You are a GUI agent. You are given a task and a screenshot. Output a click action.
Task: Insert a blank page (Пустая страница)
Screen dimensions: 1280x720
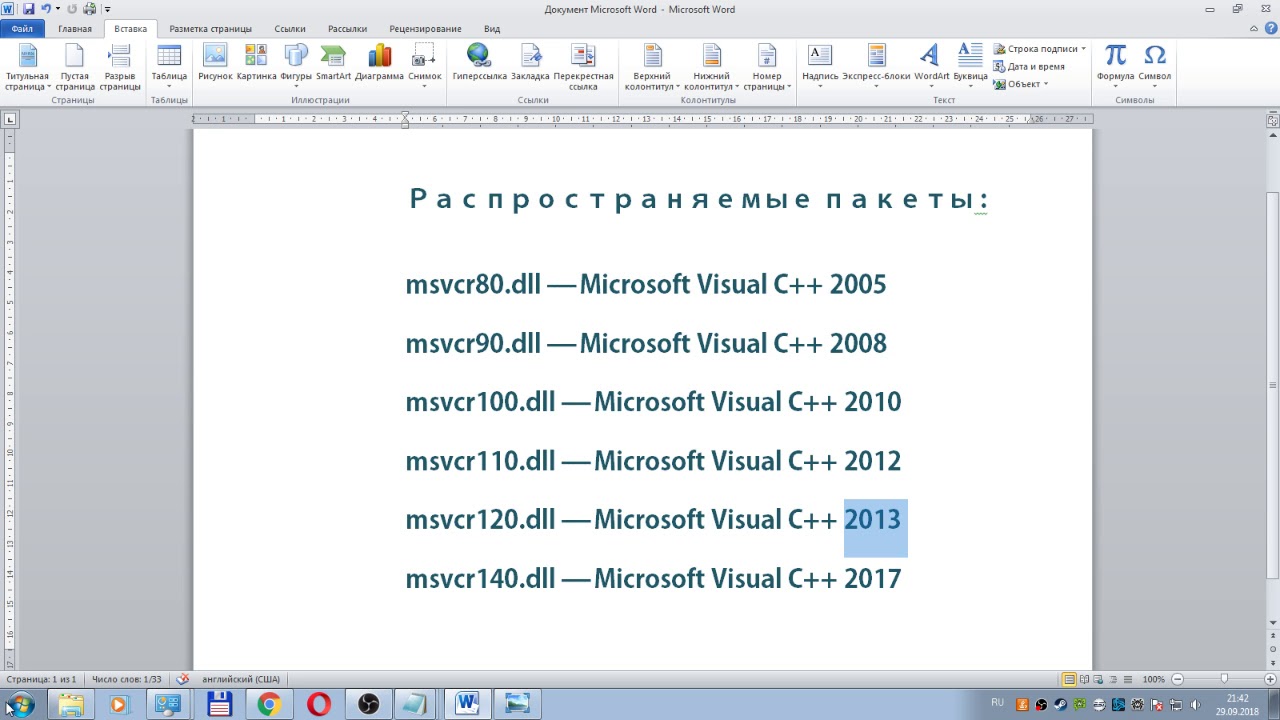pyautogui.click(x=75, y=67)
